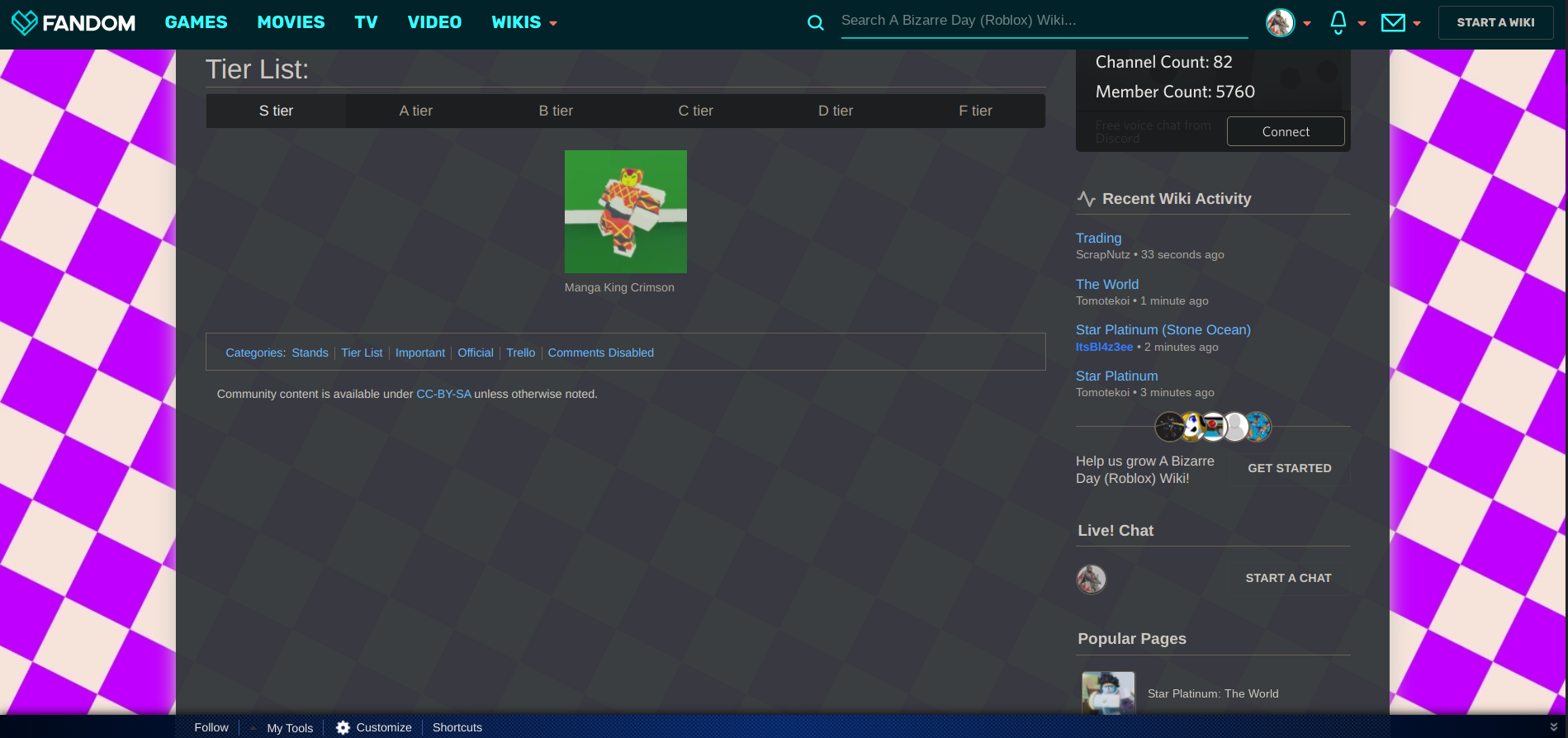
Task: Click the Member Count: 5760 text
Action: point(1175,92)
